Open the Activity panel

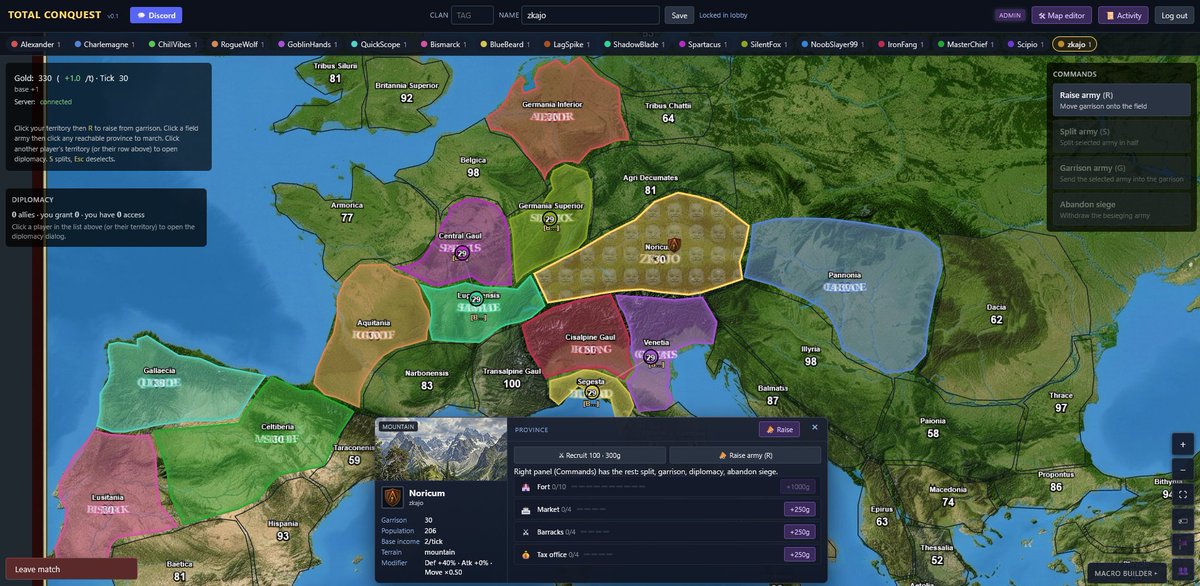pos(1124,15)
